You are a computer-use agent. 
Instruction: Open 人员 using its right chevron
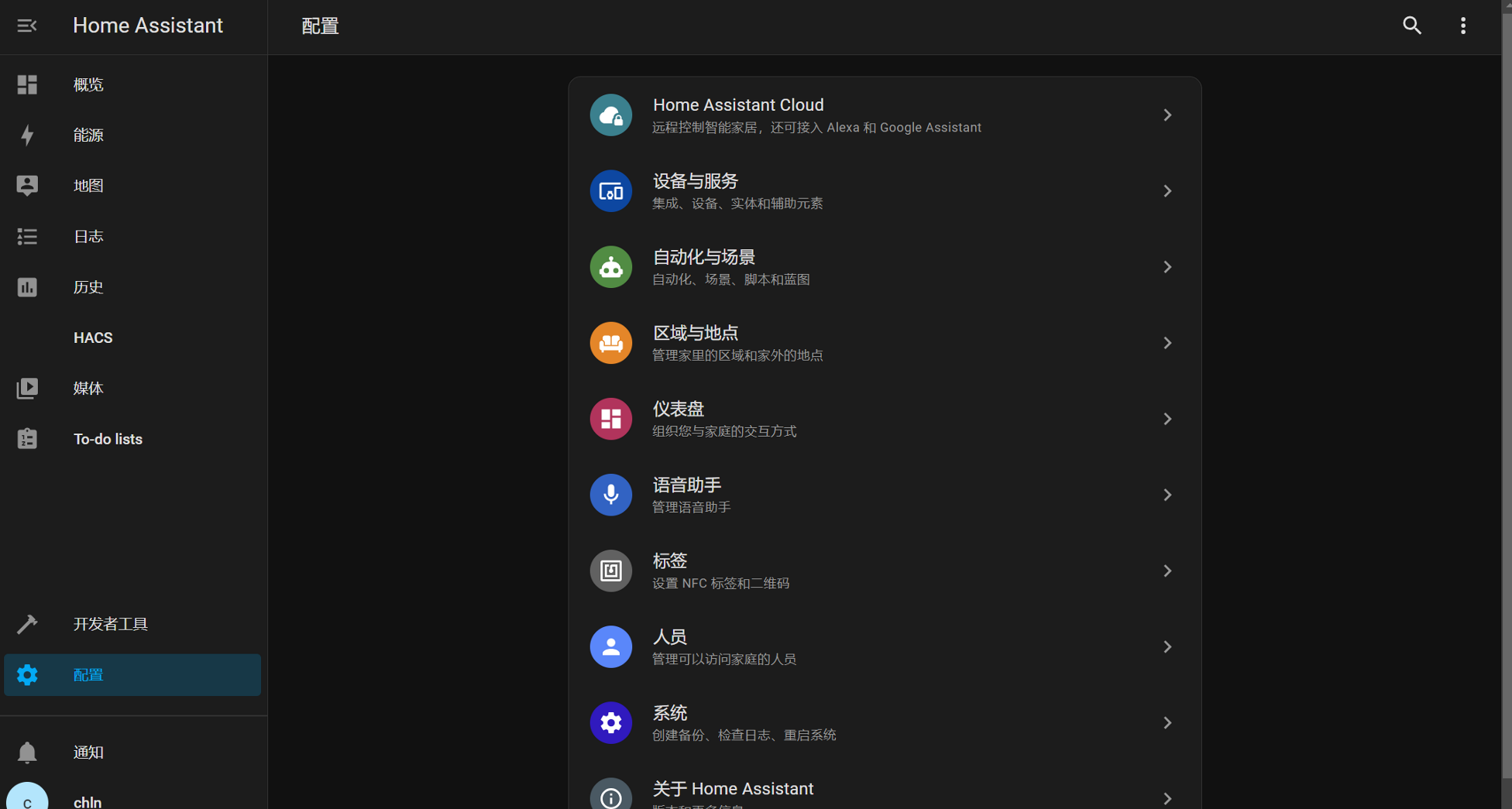(1167, 646)
